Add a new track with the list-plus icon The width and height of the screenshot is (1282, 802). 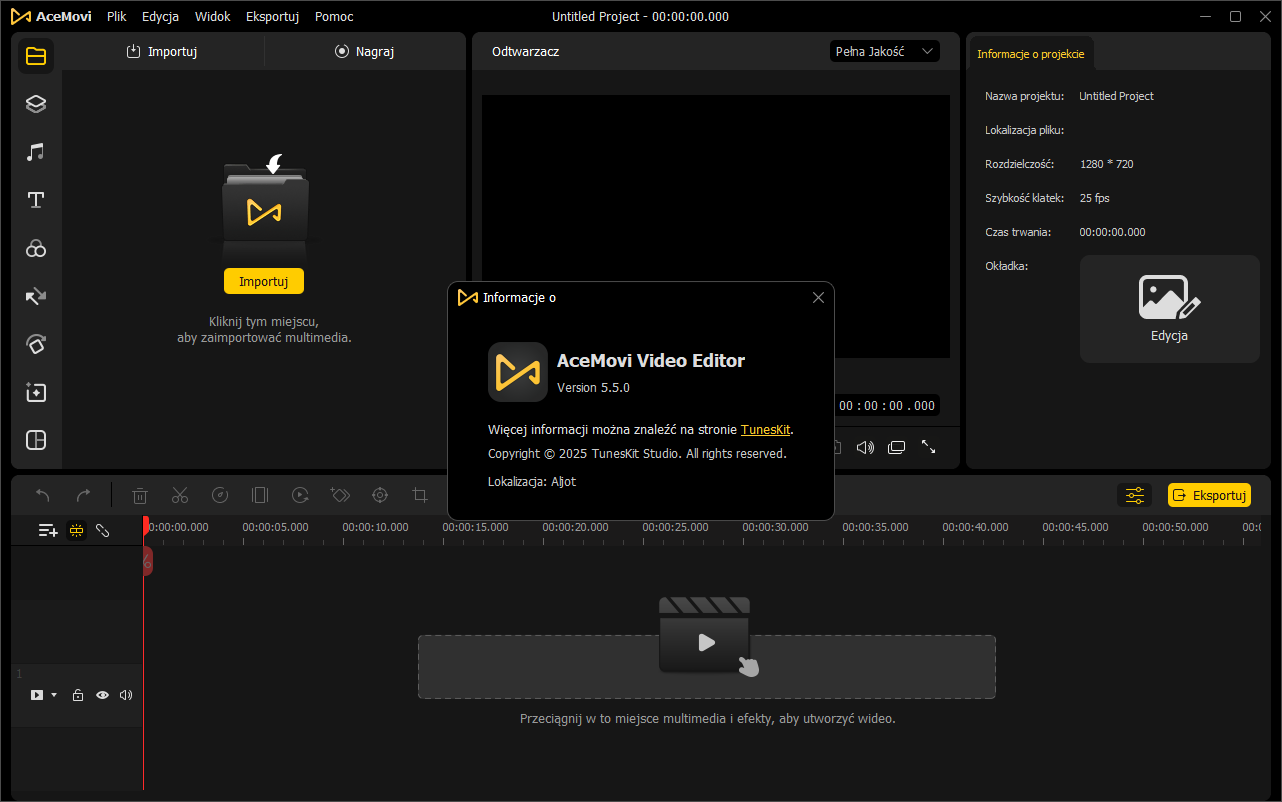pos(48,530)
